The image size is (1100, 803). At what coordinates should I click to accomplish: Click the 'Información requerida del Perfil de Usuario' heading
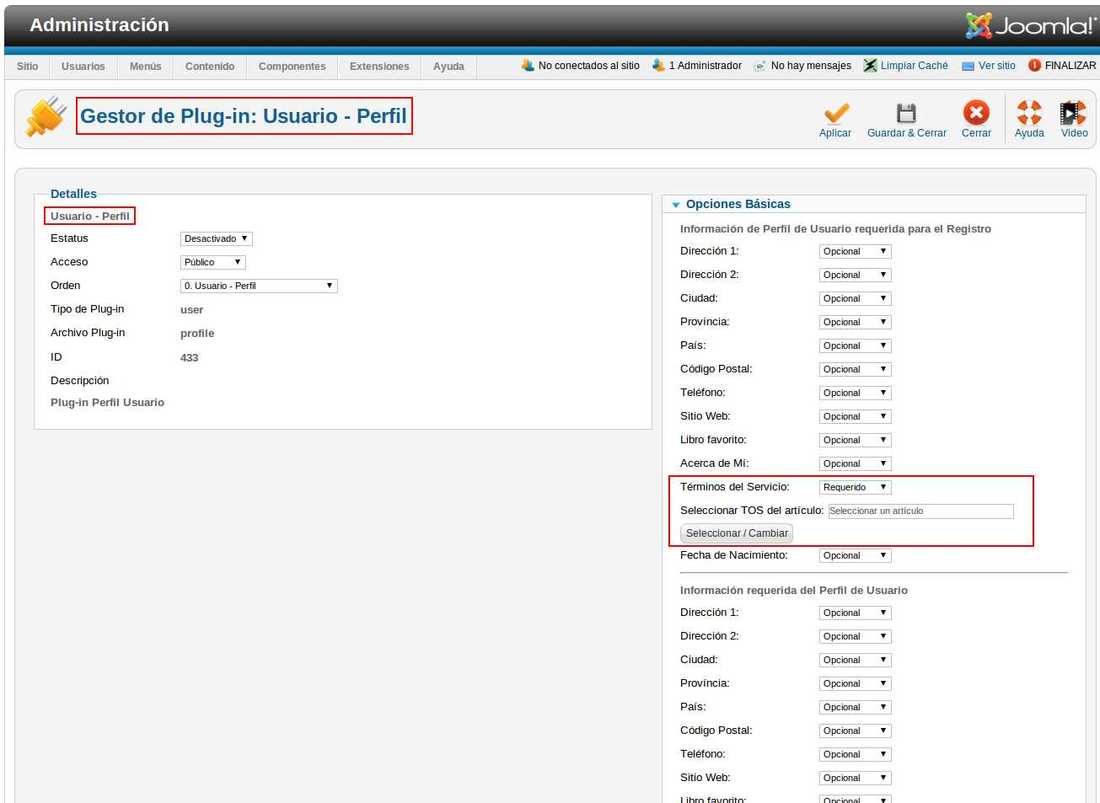pyautogui.click(x=793, y=591)
